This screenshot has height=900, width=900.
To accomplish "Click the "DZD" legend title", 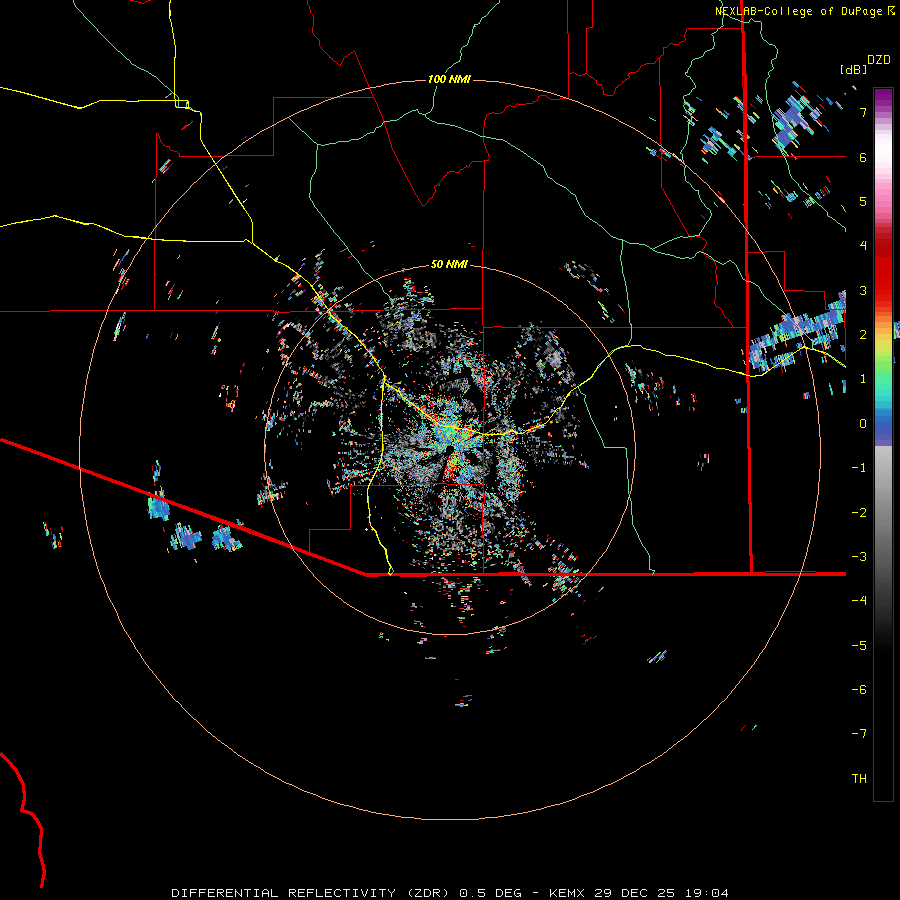I will [x=879, y=60].
